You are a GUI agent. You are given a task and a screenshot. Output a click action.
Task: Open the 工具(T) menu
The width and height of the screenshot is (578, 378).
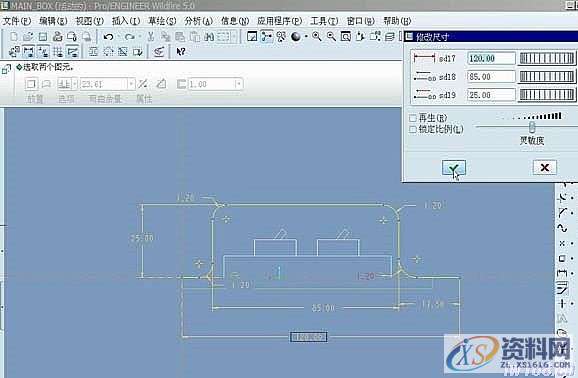[324, 21]
